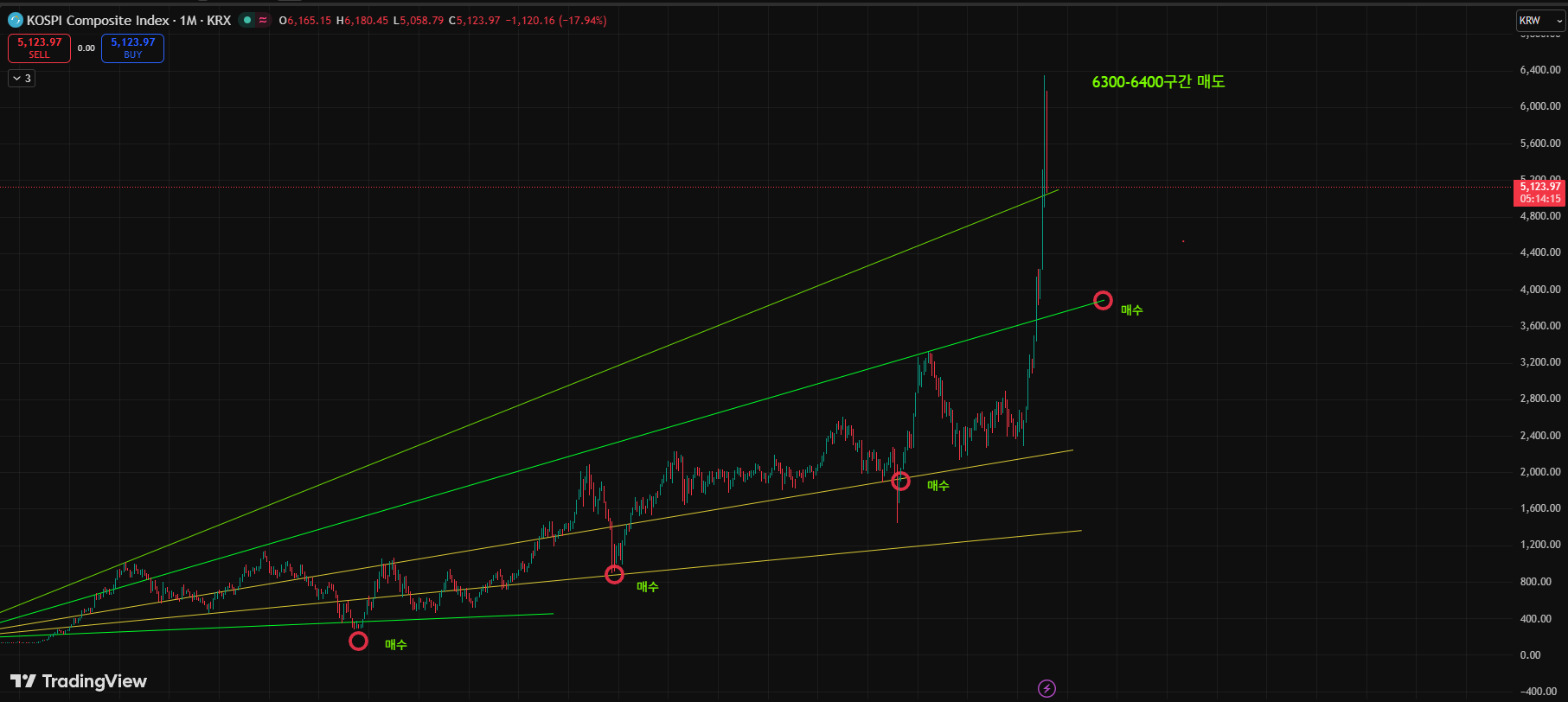Select red circle marker near the 2,000 level
The height and width of the screenshot is (702, 1568).
[900, 481]
